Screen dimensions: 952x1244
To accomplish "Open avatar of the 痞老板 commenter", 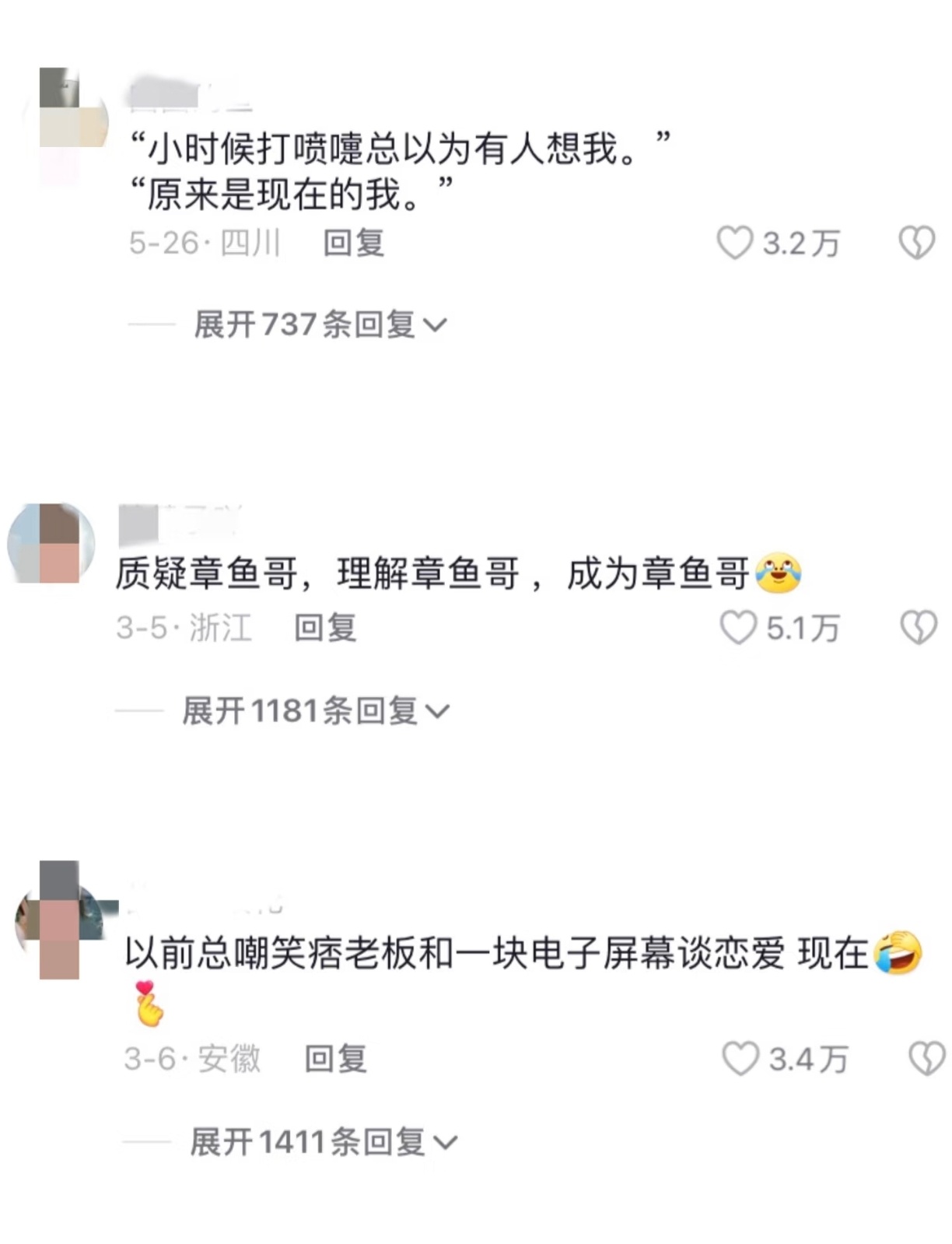I will coord(60,920).
